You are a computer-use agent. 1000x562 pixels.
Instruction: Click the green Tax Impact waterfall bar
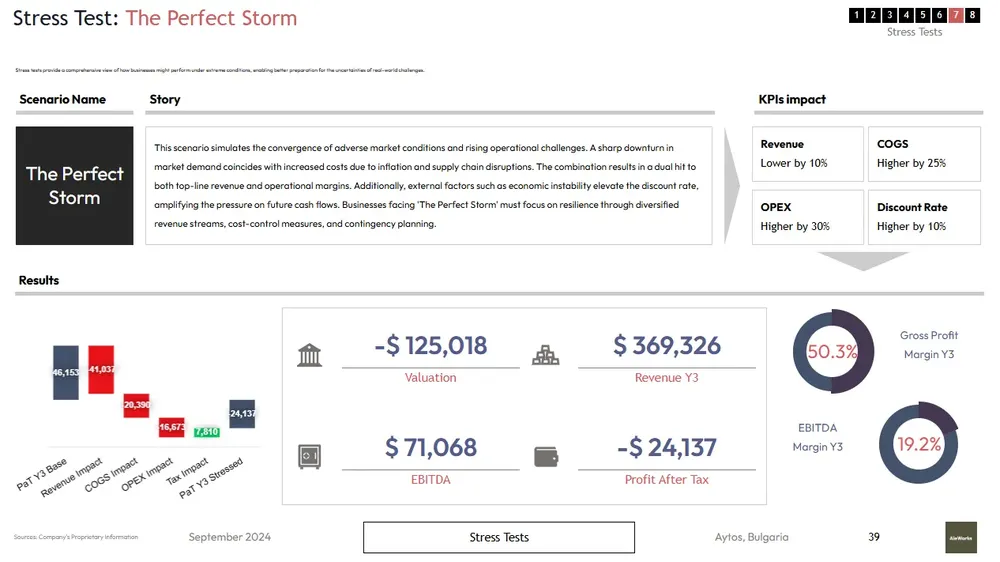[207, 432]
